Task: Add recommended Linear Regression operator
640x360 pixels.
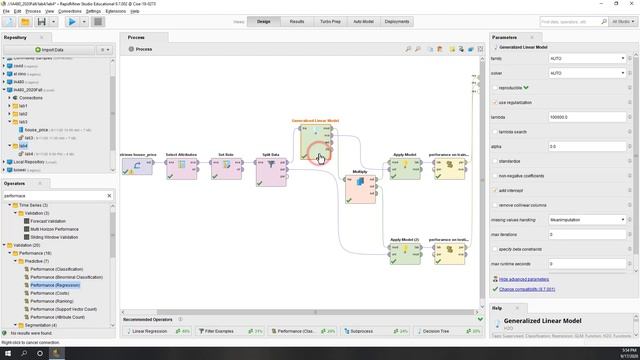Action: point(158,331)
